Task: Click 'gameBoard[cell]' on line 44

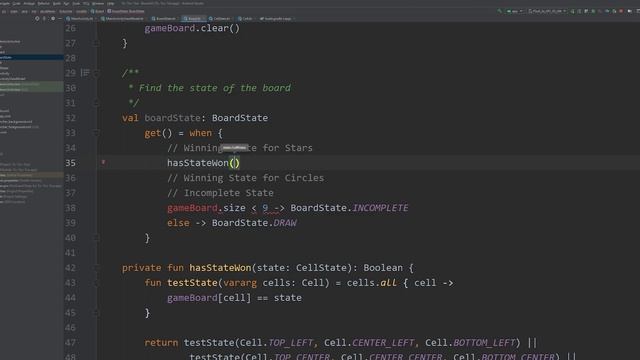Action: click(209, 298)
